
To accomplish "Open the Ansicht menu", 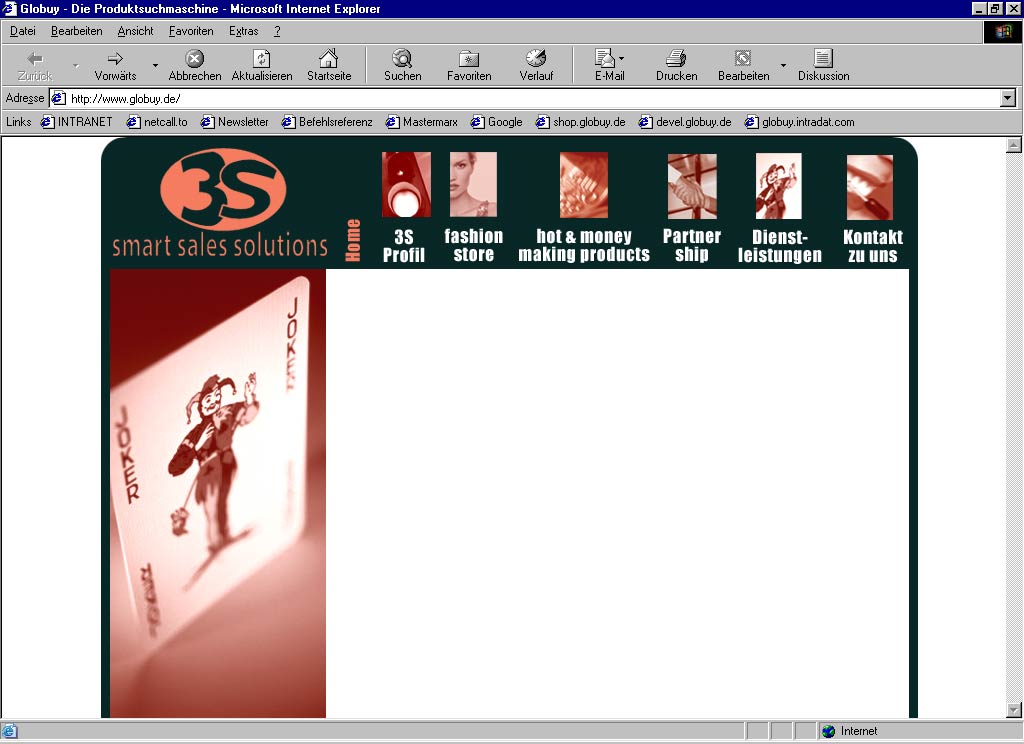I will click(135, 31).
